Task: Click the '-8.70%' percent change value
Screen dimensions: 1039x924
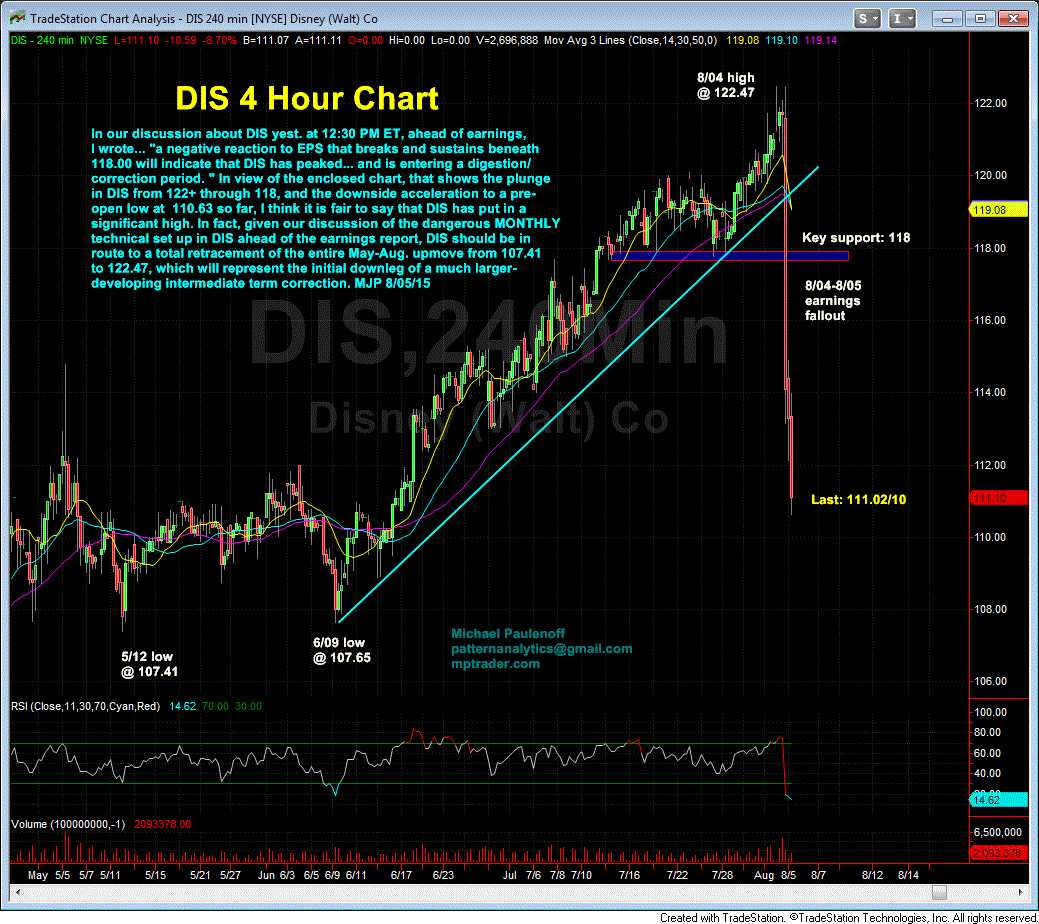Action: (219, 40)
